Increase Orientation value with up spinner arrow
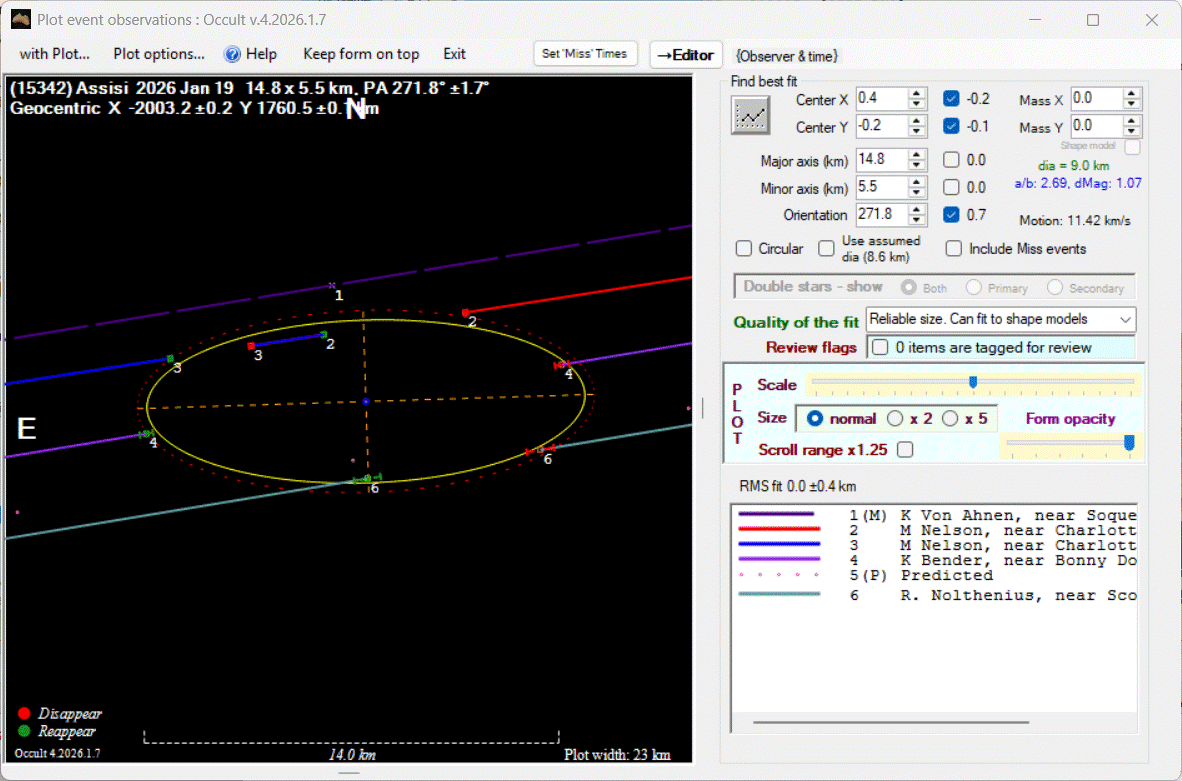This screenshot has height=781, width=1182. pos(916,209)
